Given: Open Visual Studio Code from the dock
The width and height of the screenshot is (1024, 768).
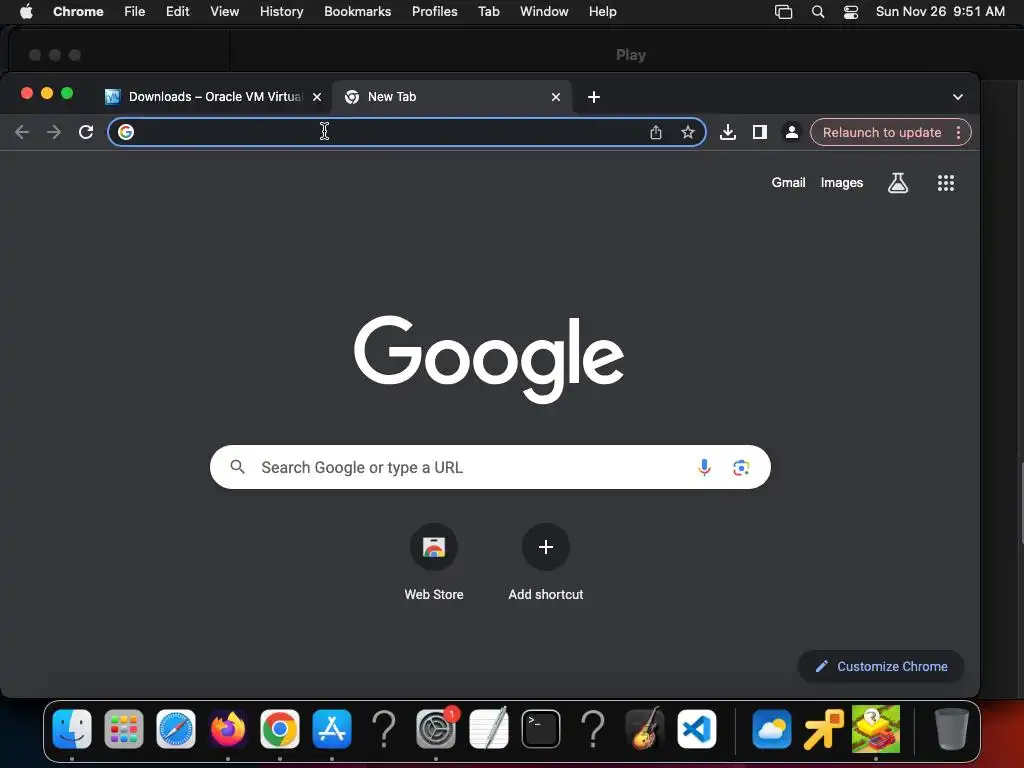Looking at the screenshot, I should click(697, 729).
